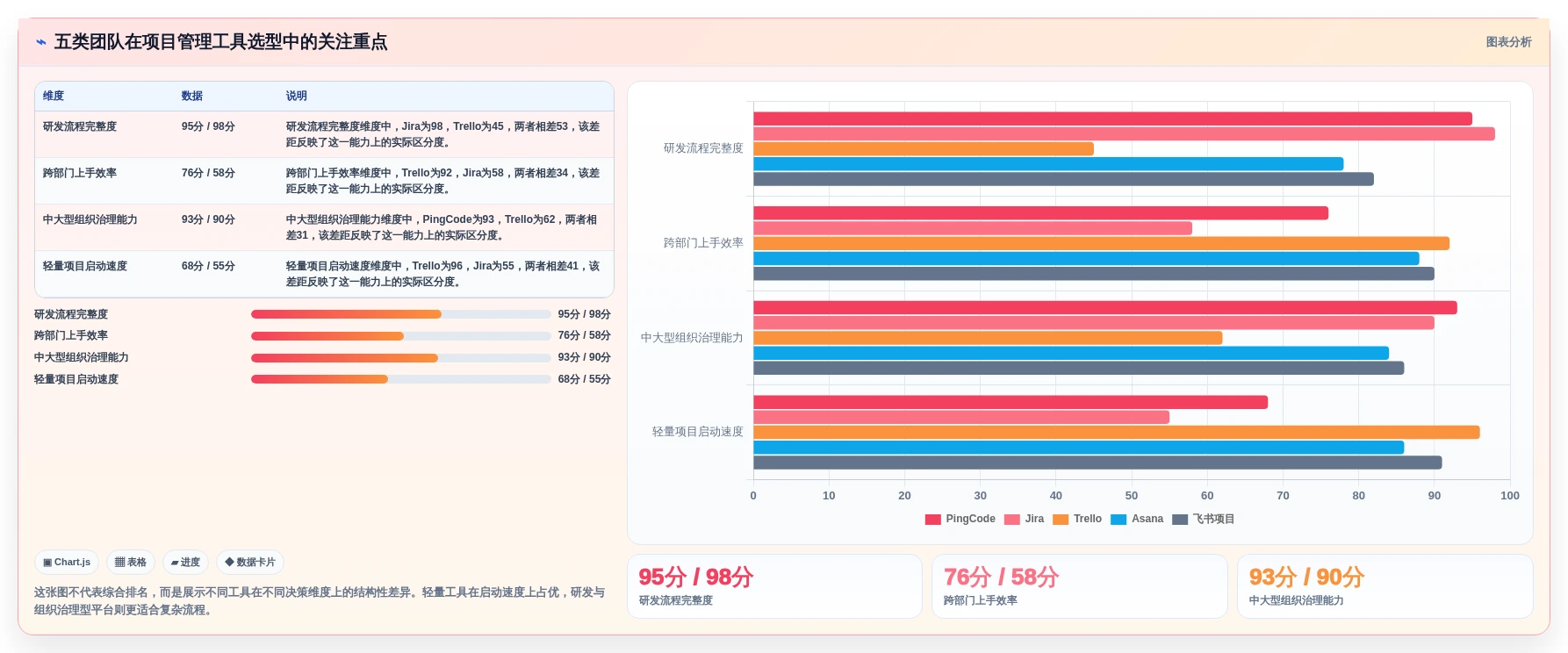The width and height of the screenshot is (1568, 653).
Task: Click the x-axis tick label 100
Action: [1510, 496]
